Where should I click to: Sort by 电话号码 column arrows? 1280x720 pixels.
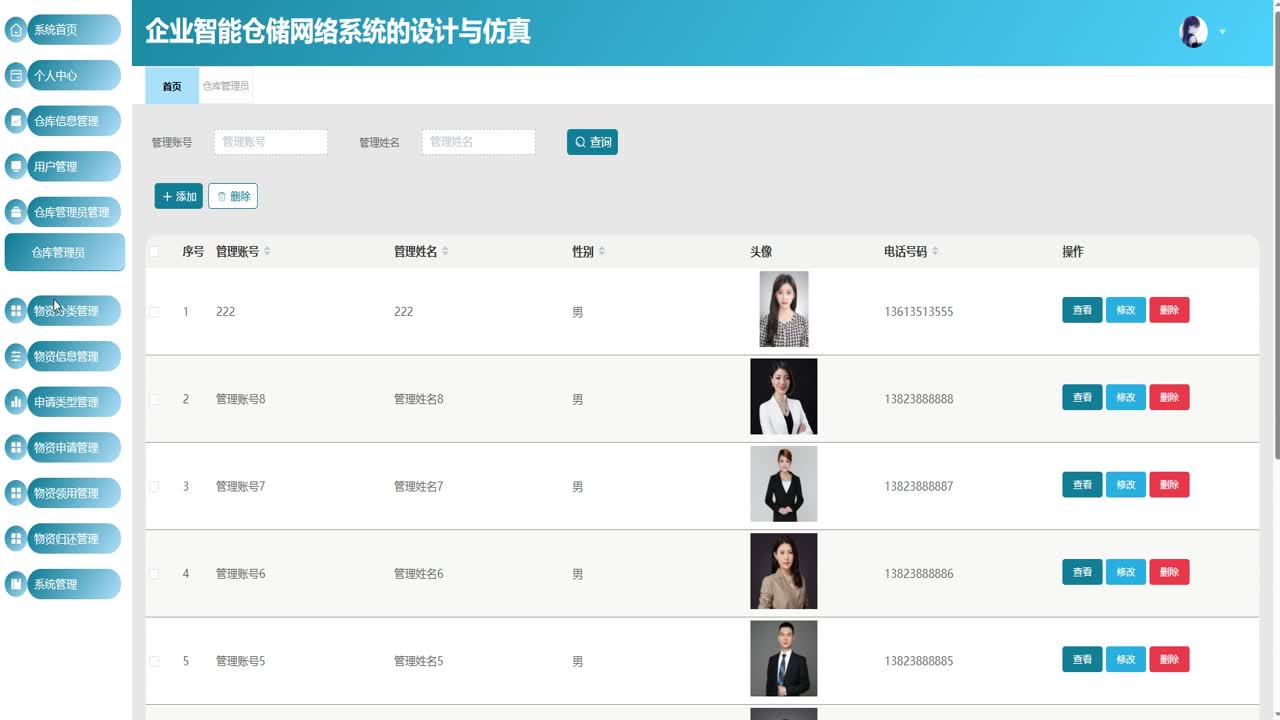tap(935, 251)
